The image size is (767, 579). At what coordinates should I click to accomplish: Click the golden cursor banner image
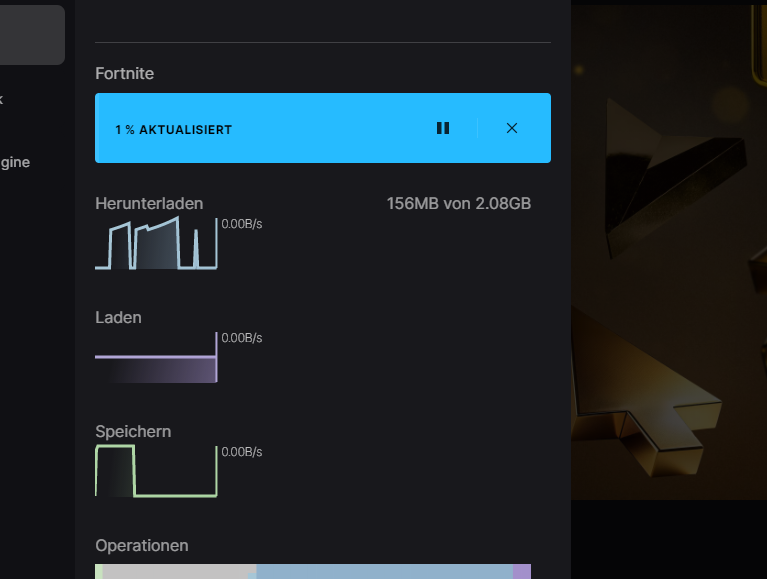(x=669, y=252)
